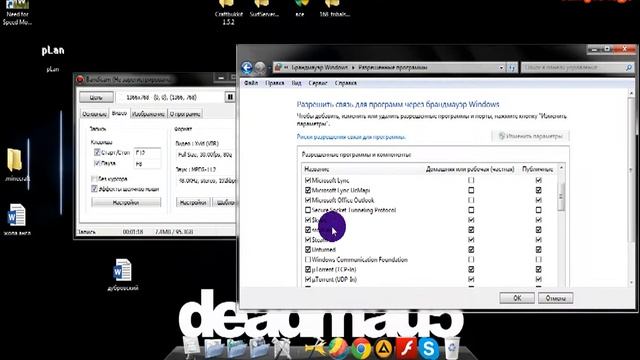Click Bandicam pause recording button
This screenshot has width=640, height=360.
[x=230, y=97]
